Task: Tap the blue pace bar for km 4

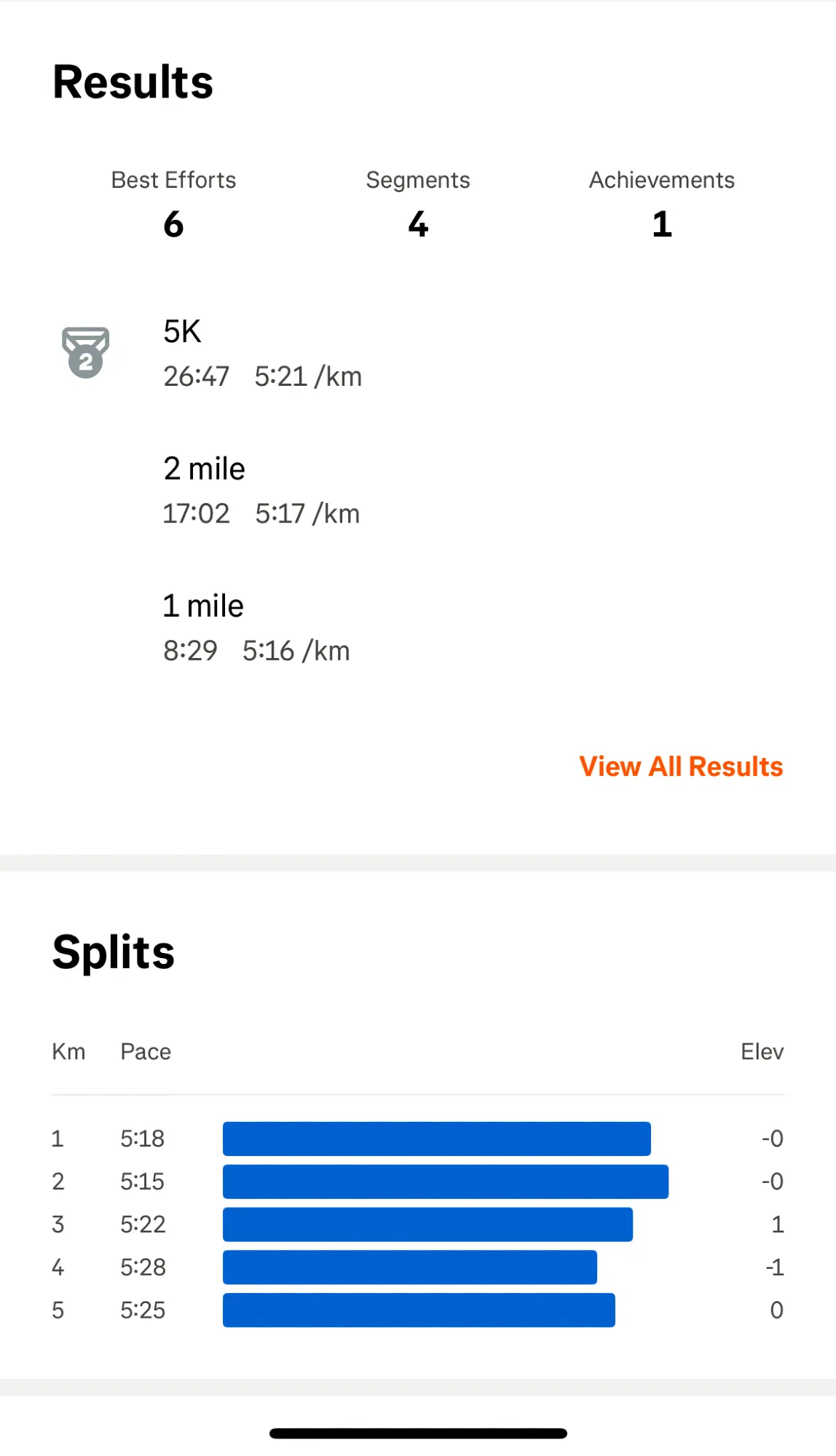Action: tap(410, 1267)
